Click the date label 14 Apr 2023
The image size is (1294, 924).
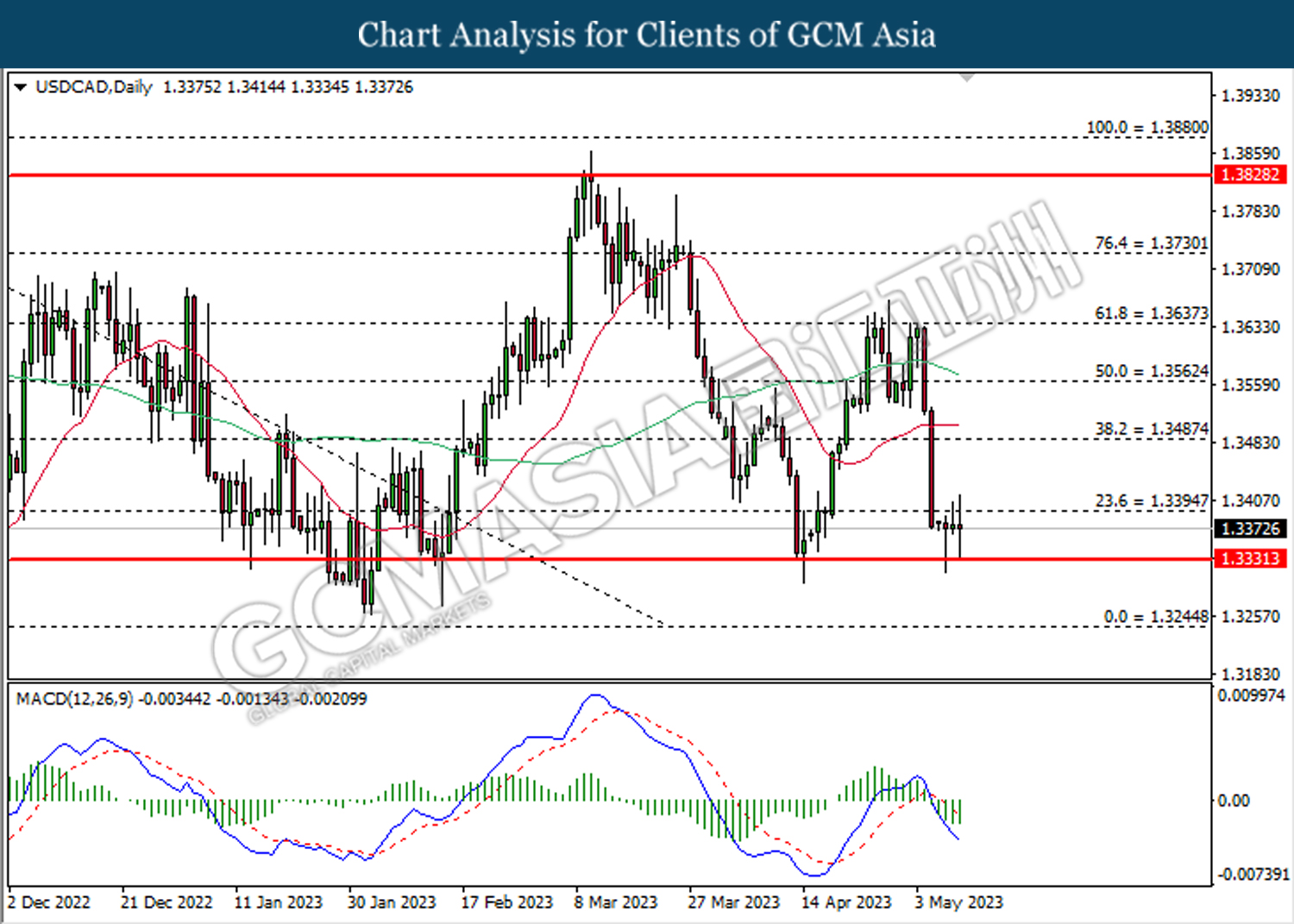click(846, 902)
